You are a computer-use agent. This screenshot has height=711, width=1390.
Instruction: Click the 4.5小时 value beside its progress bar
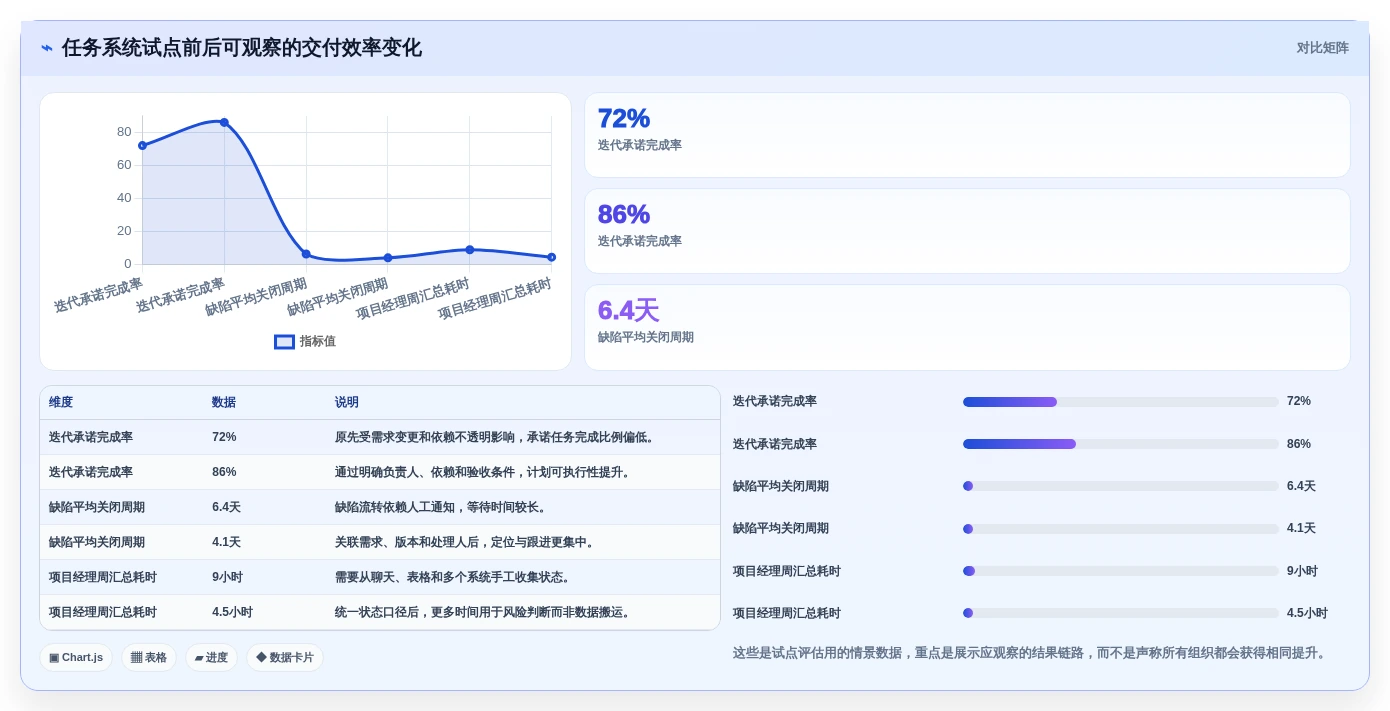tap(1307, 613)
